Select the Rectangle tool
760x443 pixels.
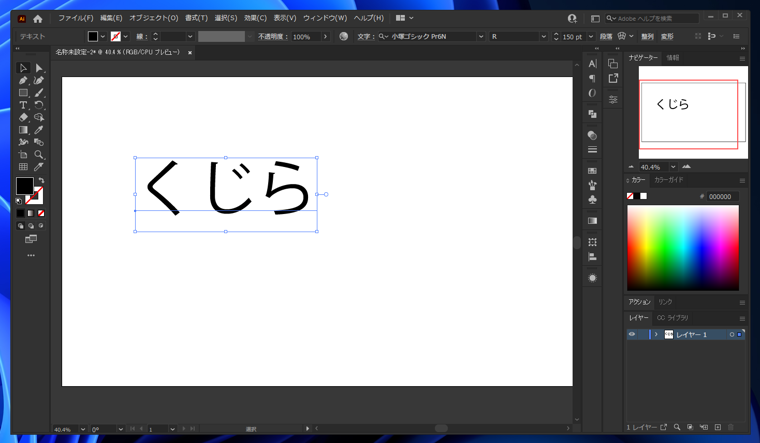click(23, 93)
